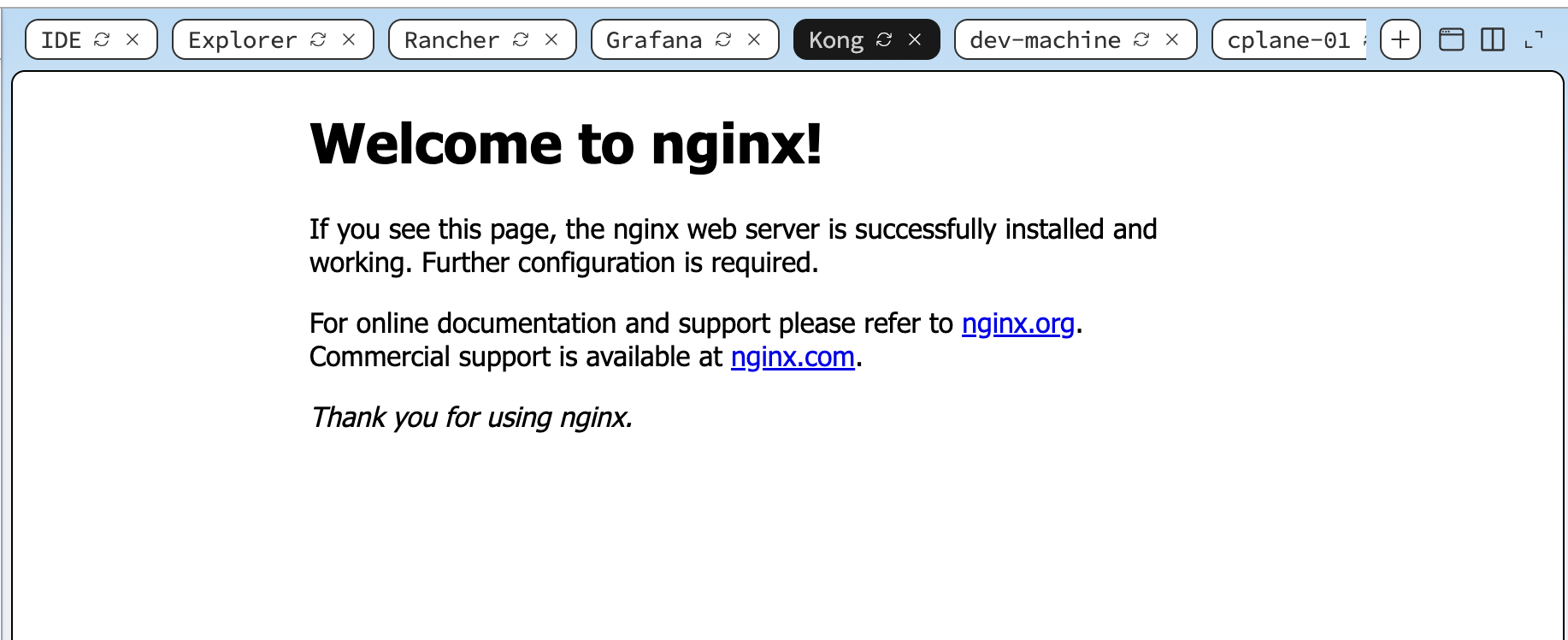
Task: Close the Grafana tab
Action: pos(754,39)
